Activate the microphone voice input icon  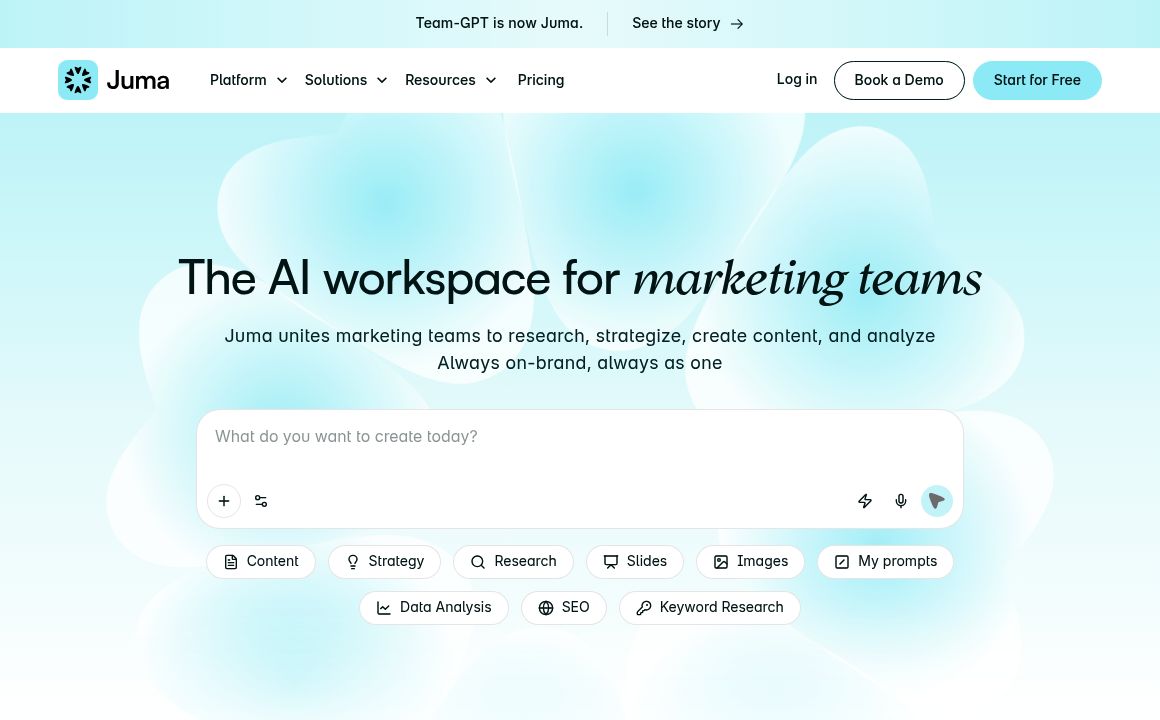point(901,501)
